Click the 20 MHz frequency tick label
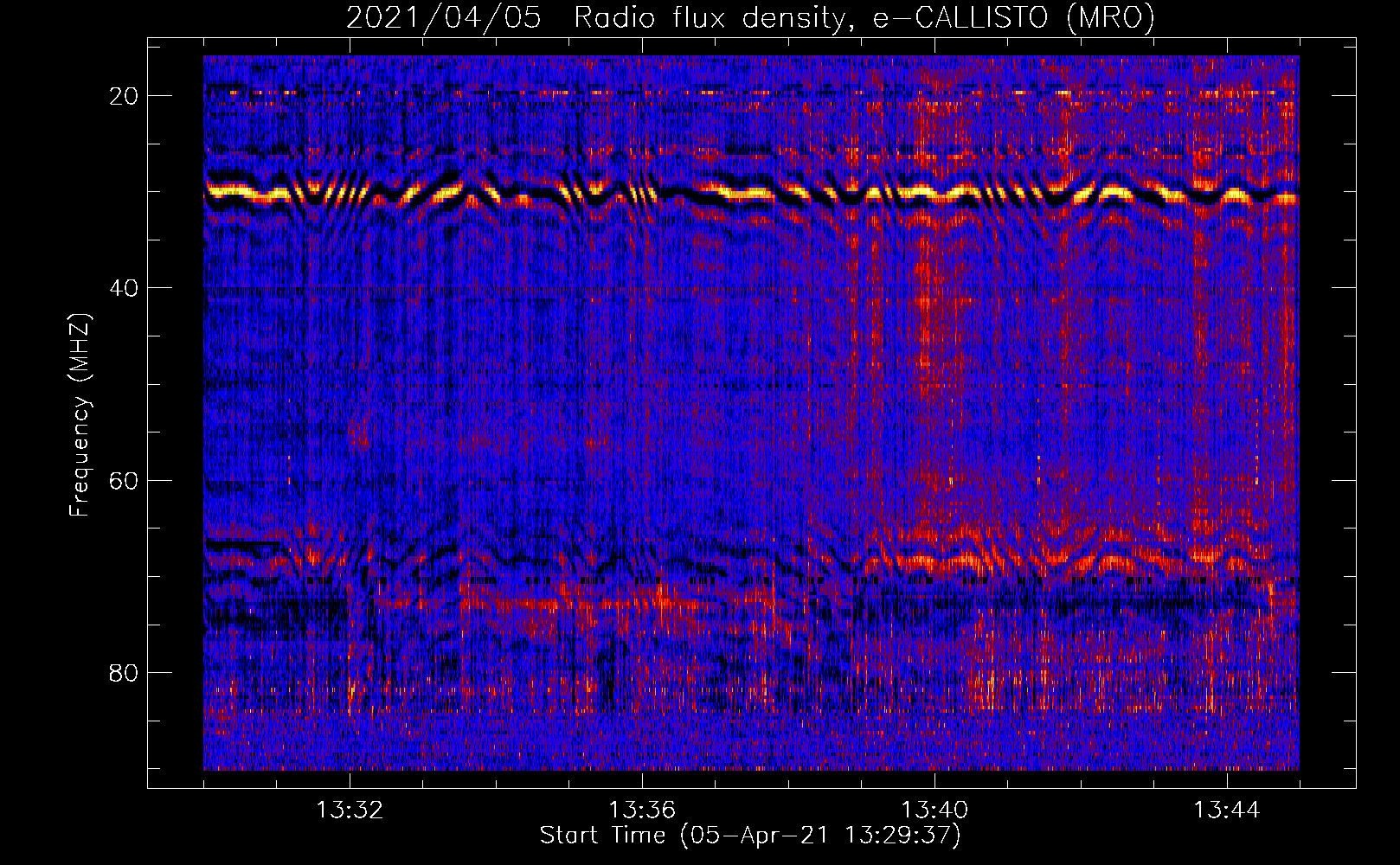This screenshot has width=1400, height=865. (x=125, y=96)
